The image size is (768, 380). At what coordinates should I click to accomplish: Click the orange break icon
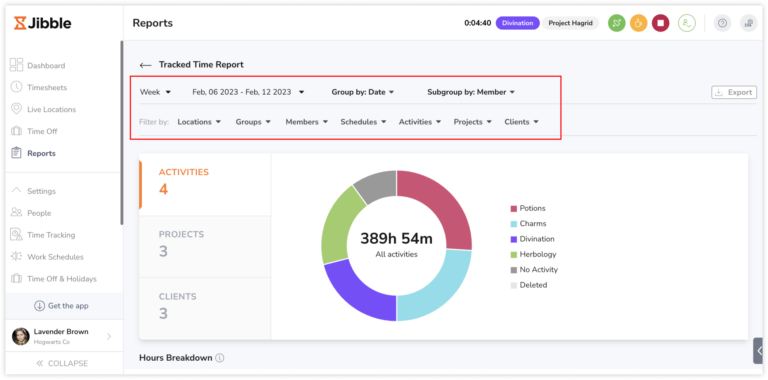pyautogui.click(x=638, y=23)
